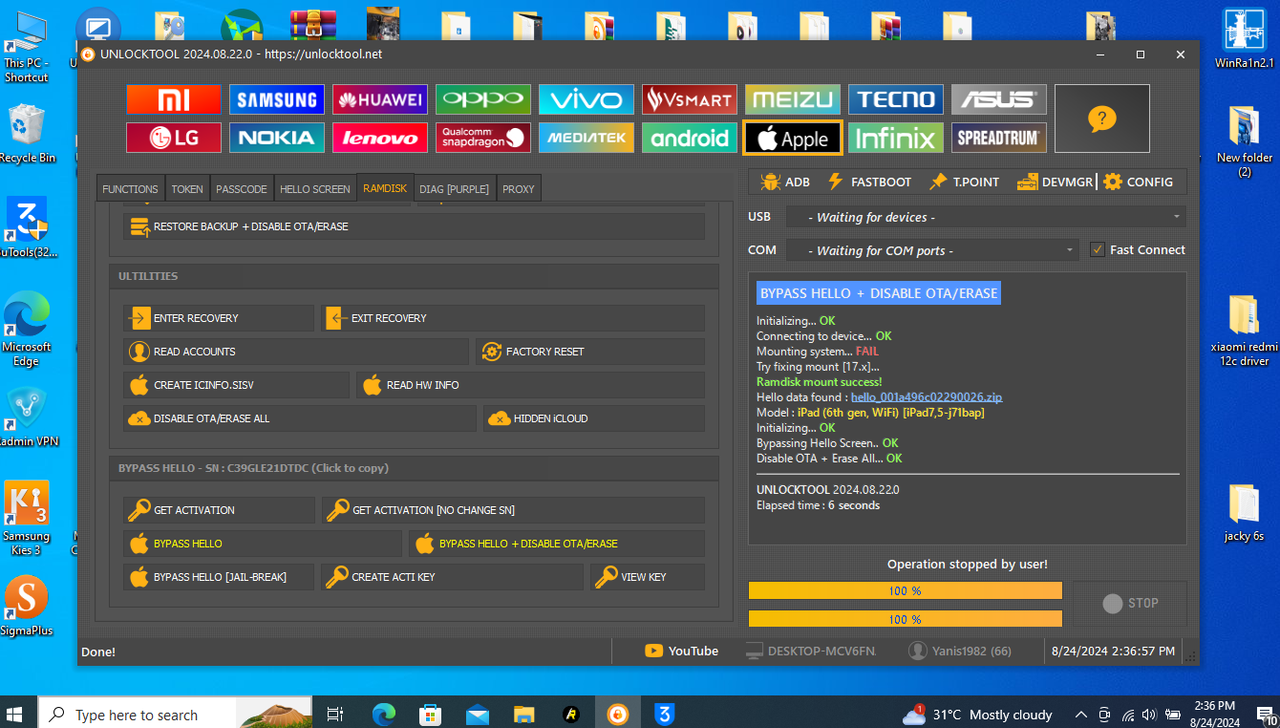The height and width of the screenshot is (728, 1280).
Task: Choose the Meizu brand tile
Action: pyautogui.click(x=793, y=99)
